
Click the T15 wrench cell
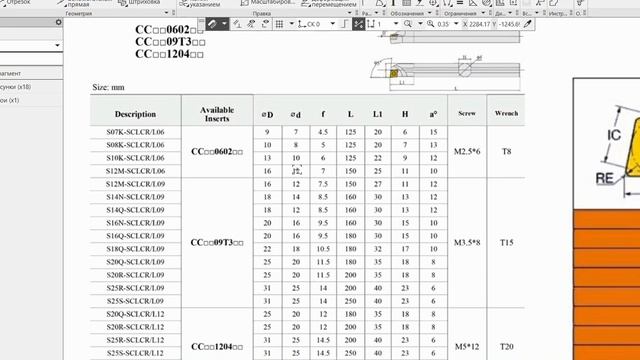(506, 242)
